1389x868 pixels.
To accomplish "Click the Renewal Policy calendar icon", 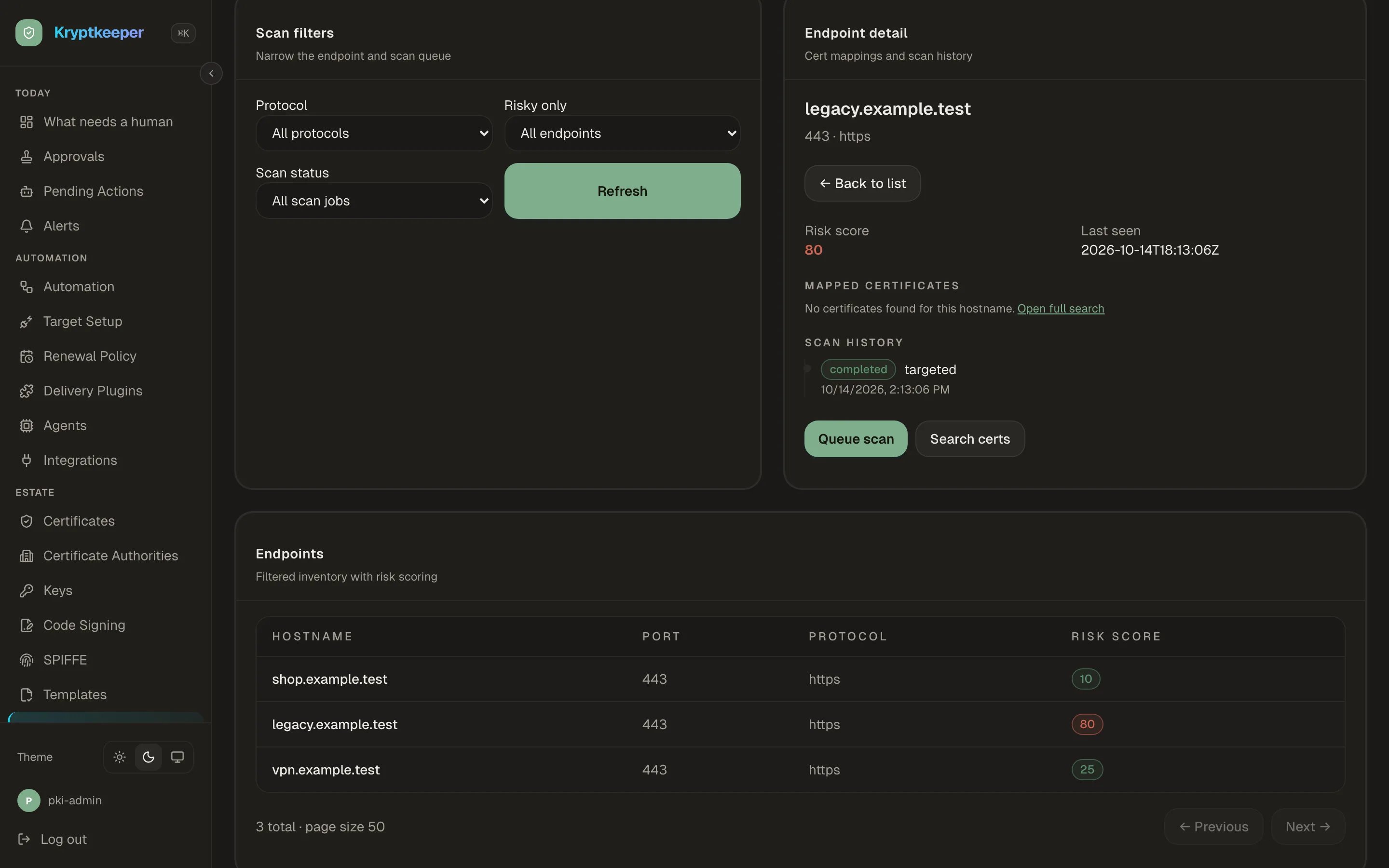I will (x=27, y=356).
